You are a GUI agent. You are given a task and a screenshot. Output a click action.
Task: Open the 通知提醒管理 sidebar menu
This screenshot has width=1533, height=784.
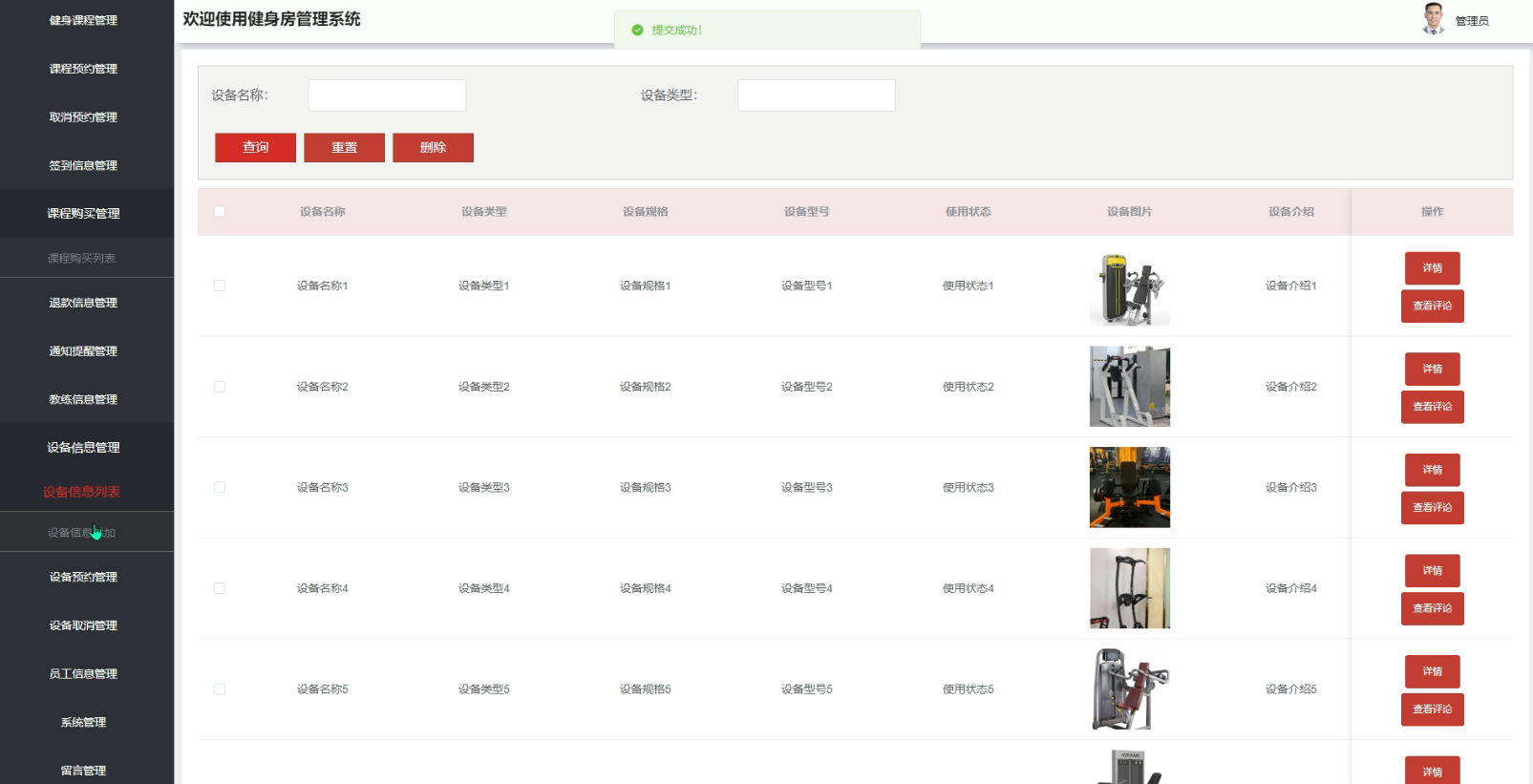[83, 351]
